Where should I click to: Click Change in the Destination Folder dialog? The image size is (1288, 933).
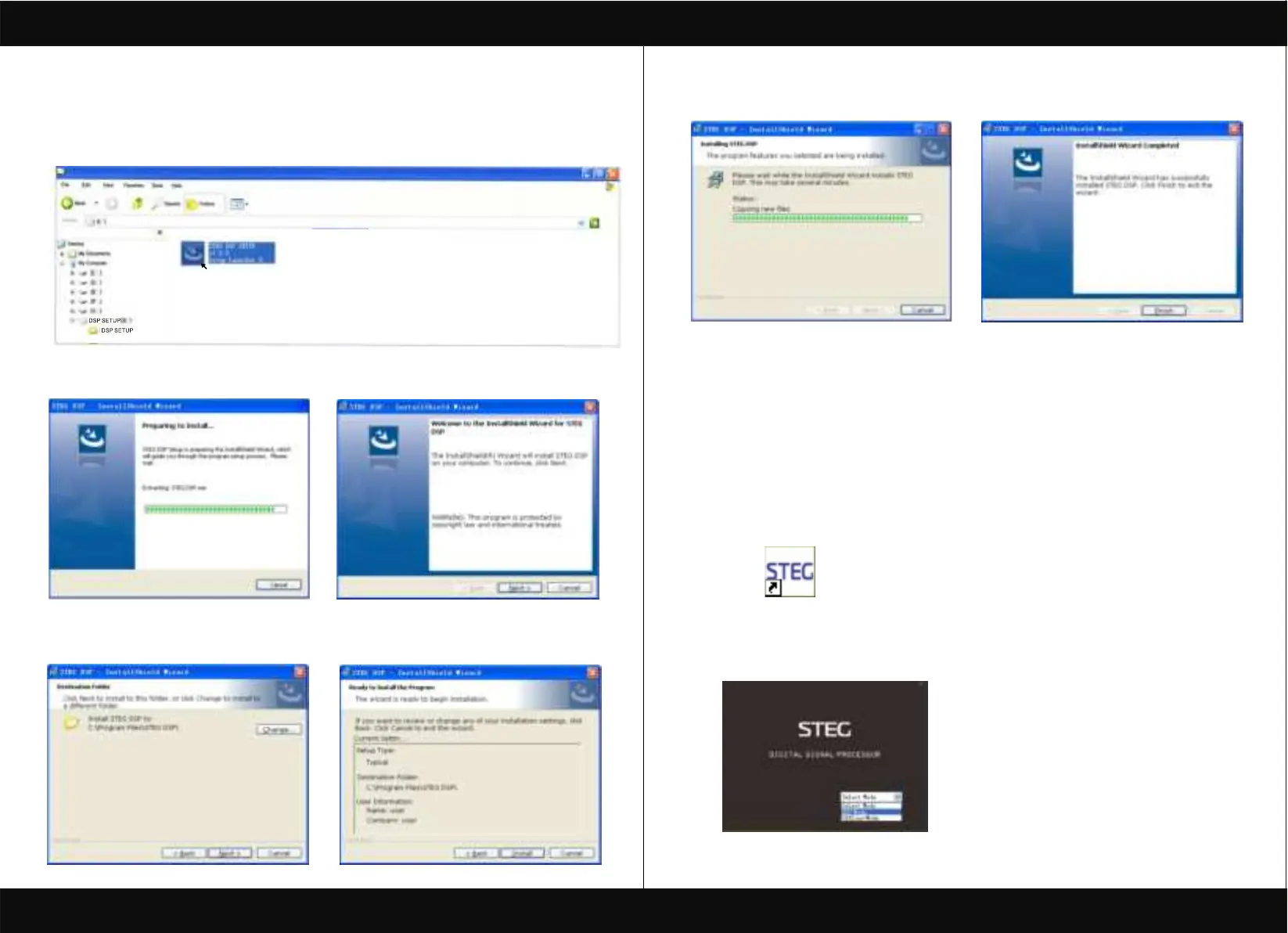[x=279, y=729]
